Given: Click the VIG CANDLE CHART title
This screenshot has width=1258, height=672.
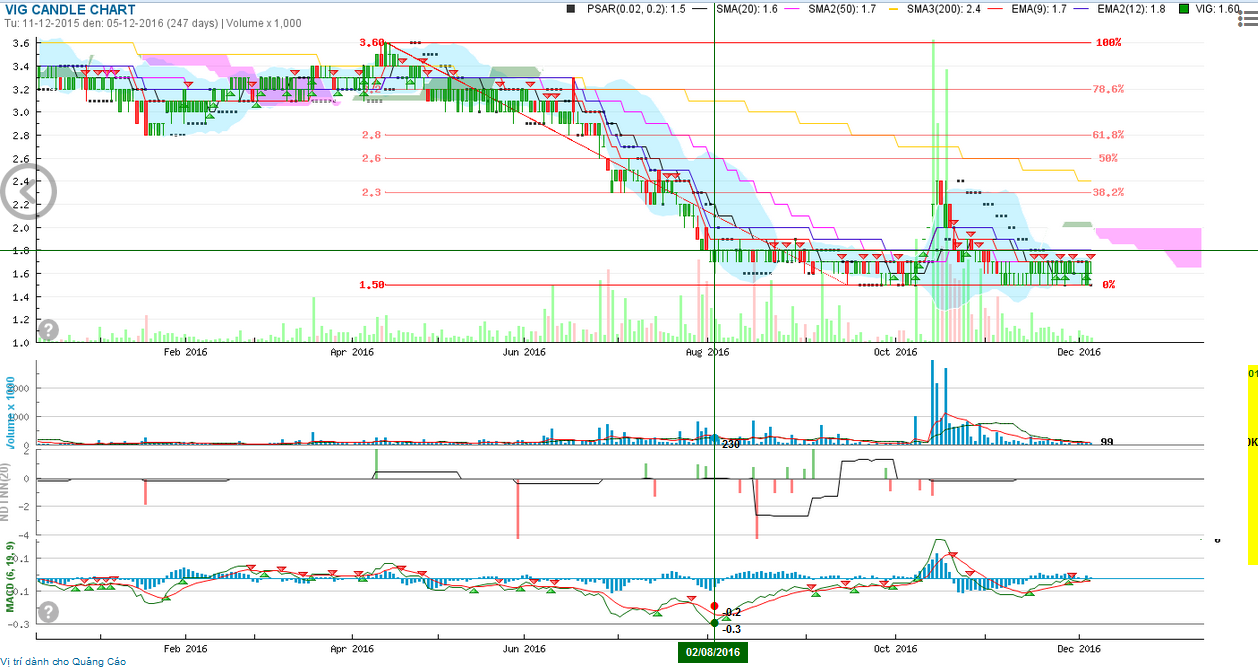Looking at the screenshot, I should 70,10.
